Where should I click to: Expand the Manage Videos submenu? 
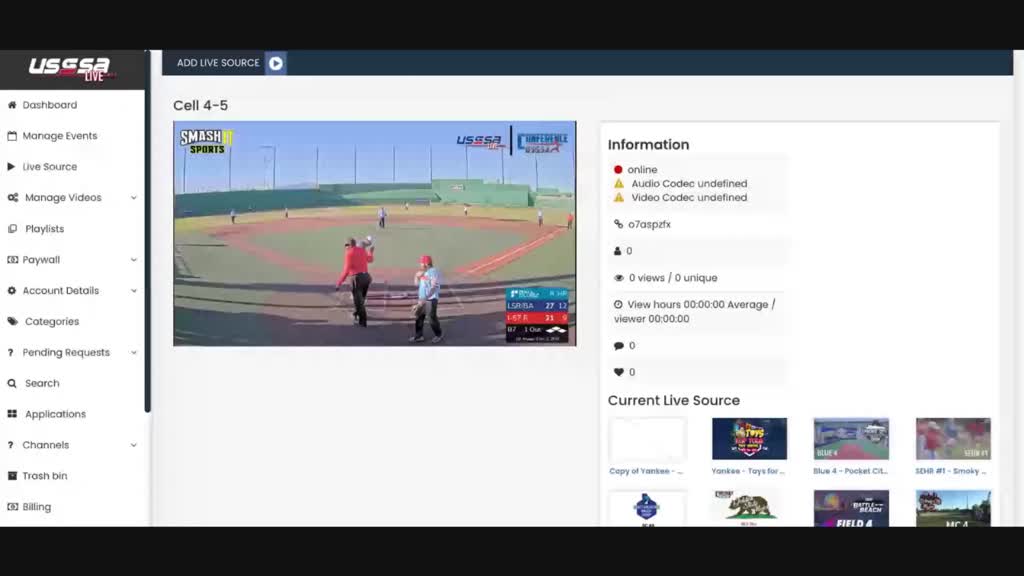134,198
